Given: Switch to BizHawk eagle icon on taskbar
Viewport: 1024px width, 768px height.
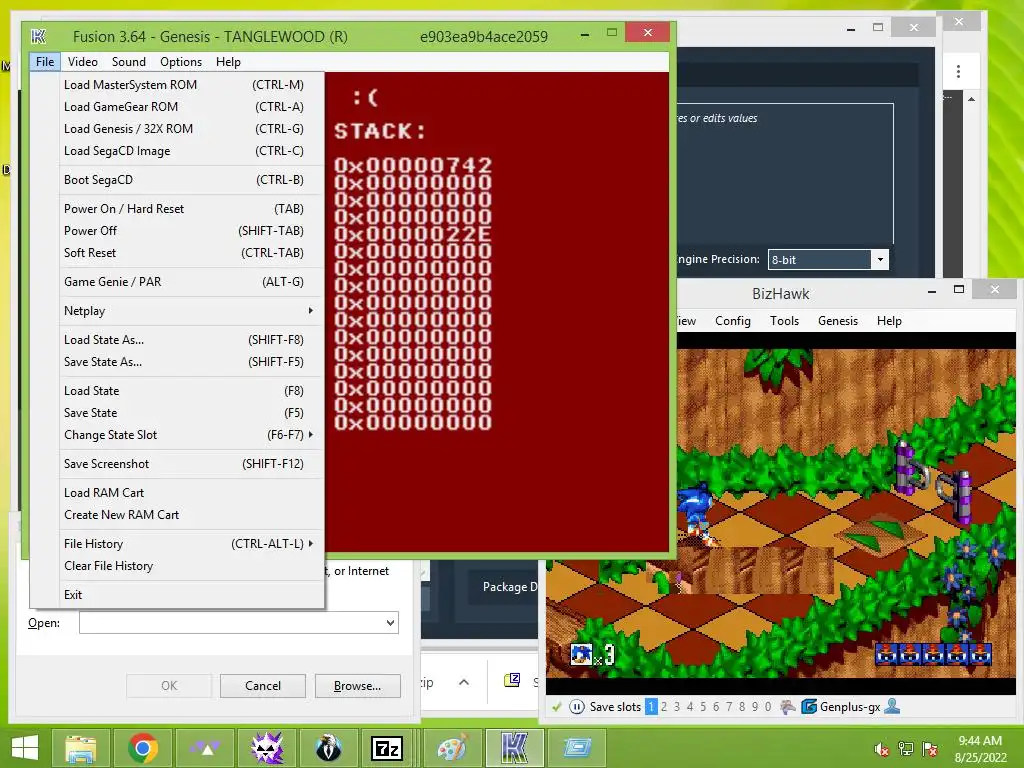Looking at the screenshot, I should point(328,748).
